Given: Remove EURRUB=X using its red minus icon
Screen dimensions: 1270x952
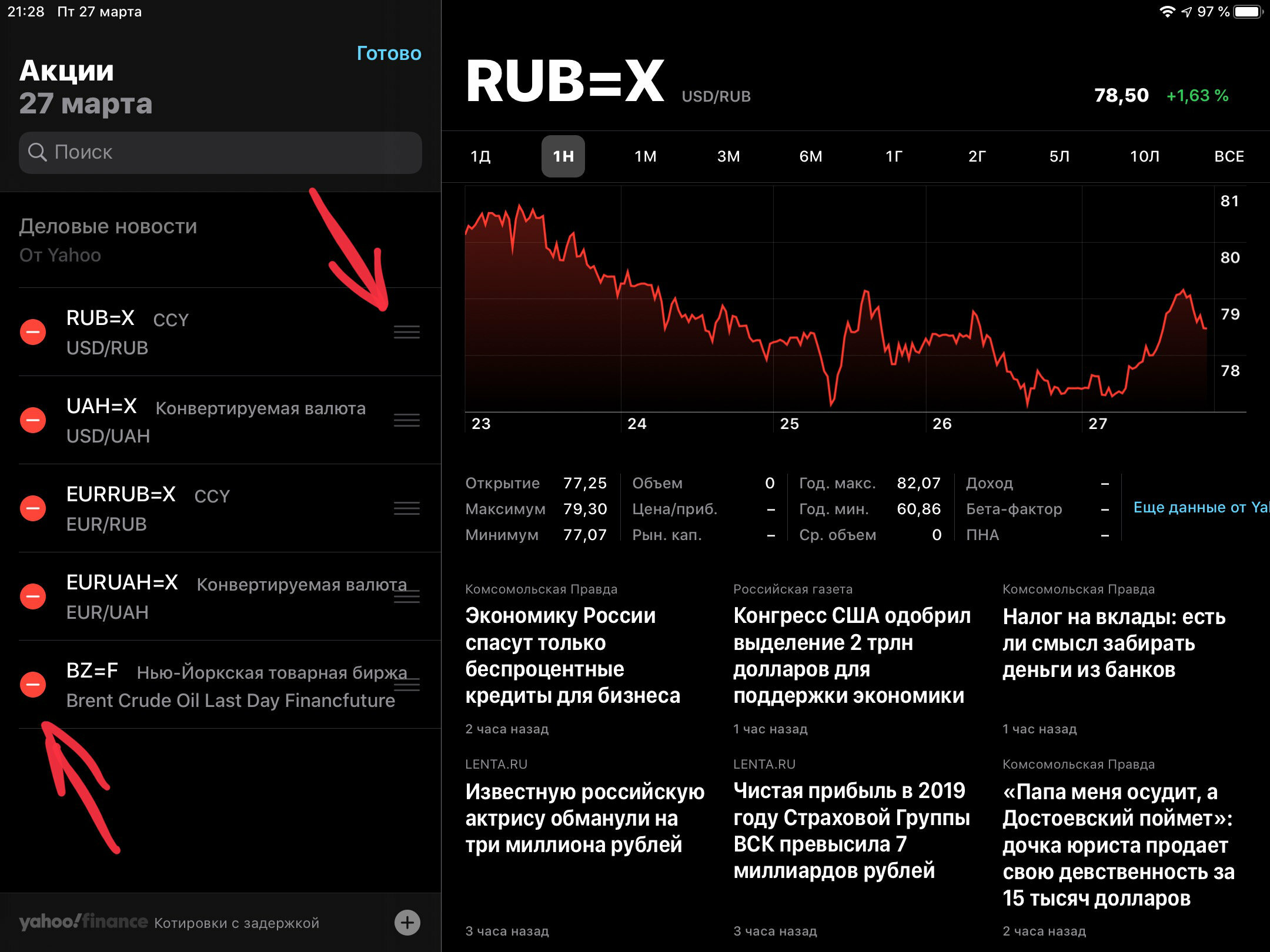Looking at the screenshot, I should 33,508.
